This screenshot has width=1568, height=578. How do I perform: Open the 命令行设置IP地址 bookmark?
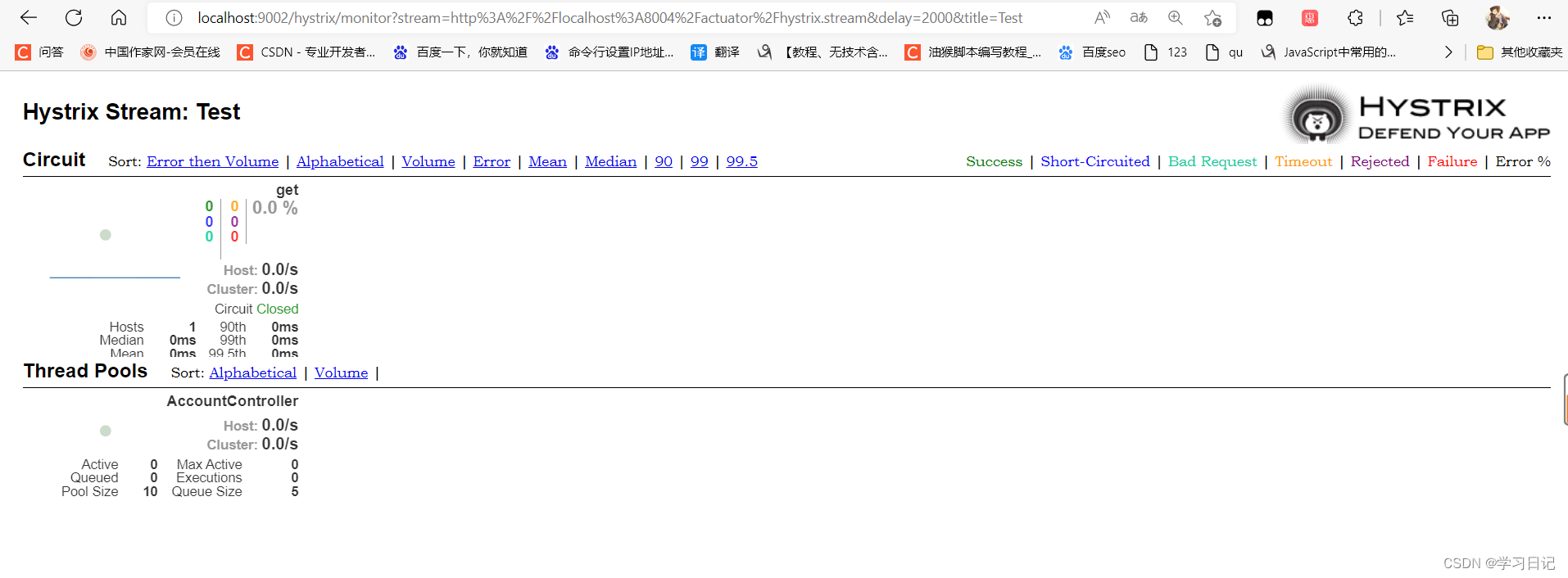coord(610,52)
